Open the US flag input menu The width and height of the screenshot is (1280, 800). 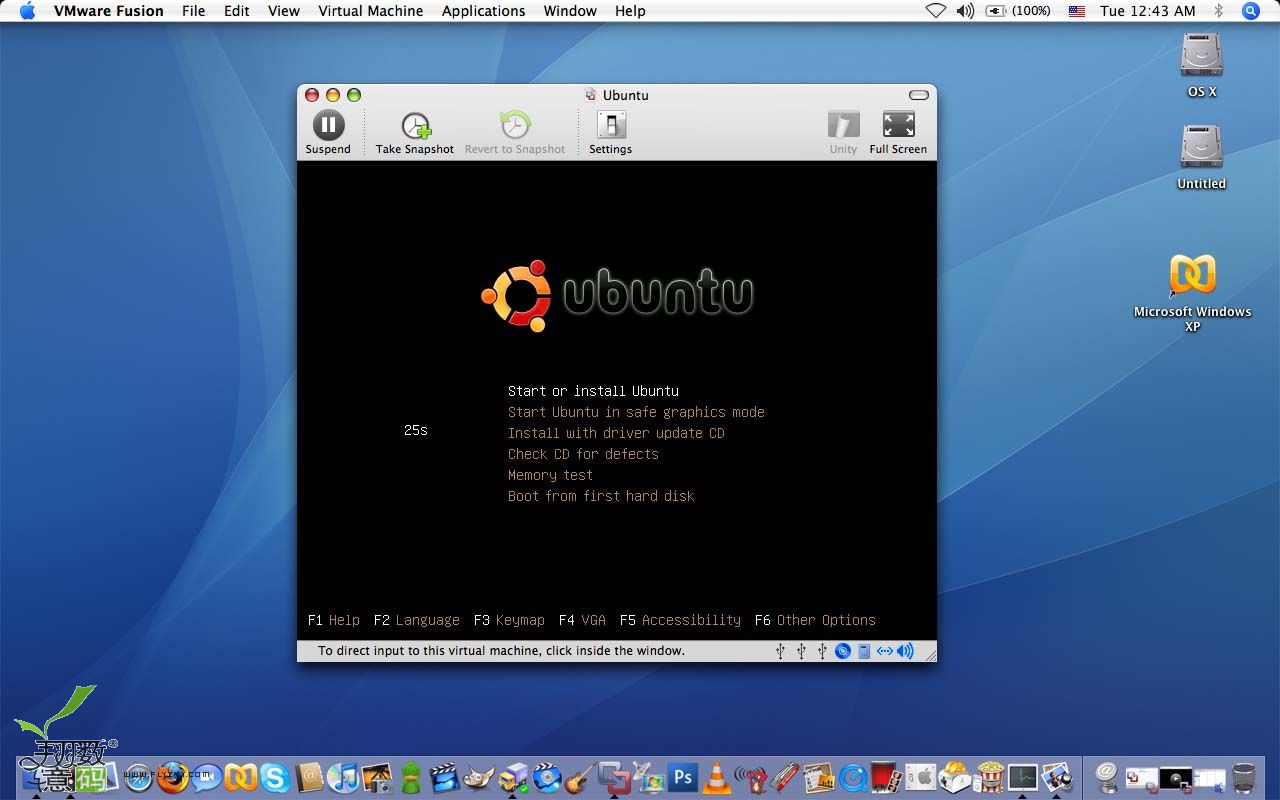click(x=1077, y=11)
